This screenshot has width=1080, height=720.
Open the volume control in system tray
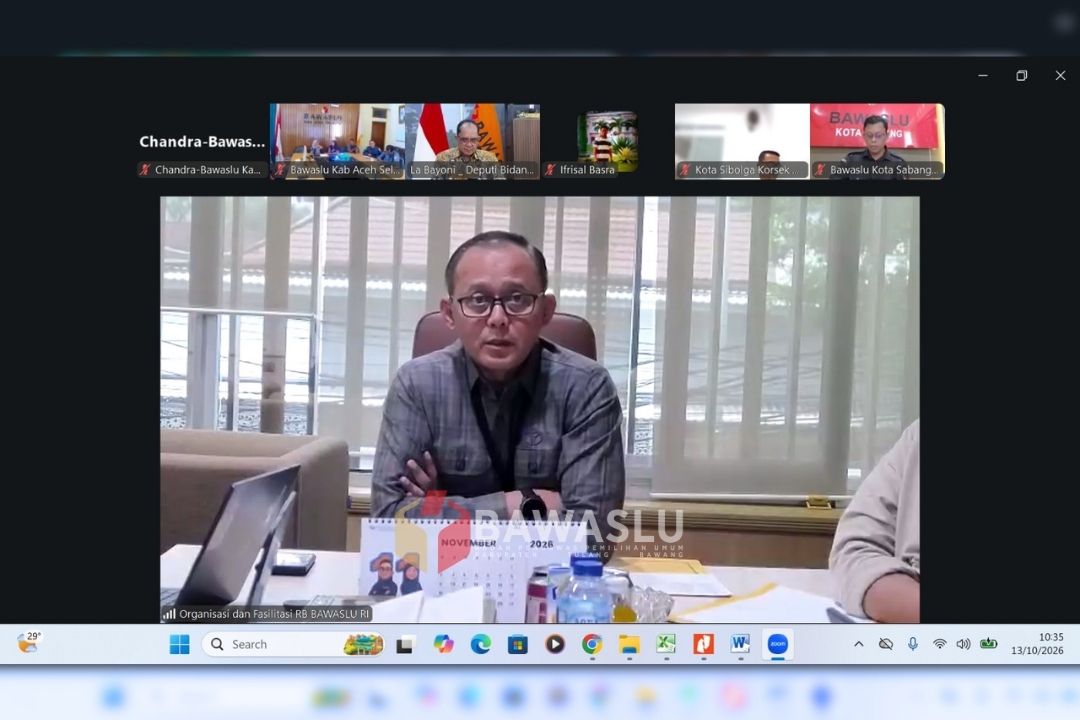pos(964,644)
